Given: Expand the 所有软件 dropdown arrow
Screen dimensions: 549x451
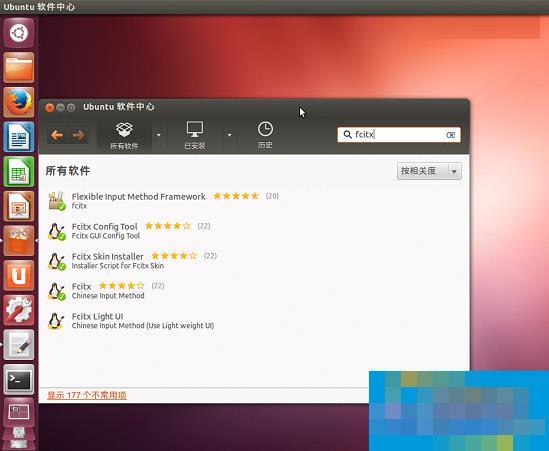Looking at the screenshot, I should [x=159, y=135].
